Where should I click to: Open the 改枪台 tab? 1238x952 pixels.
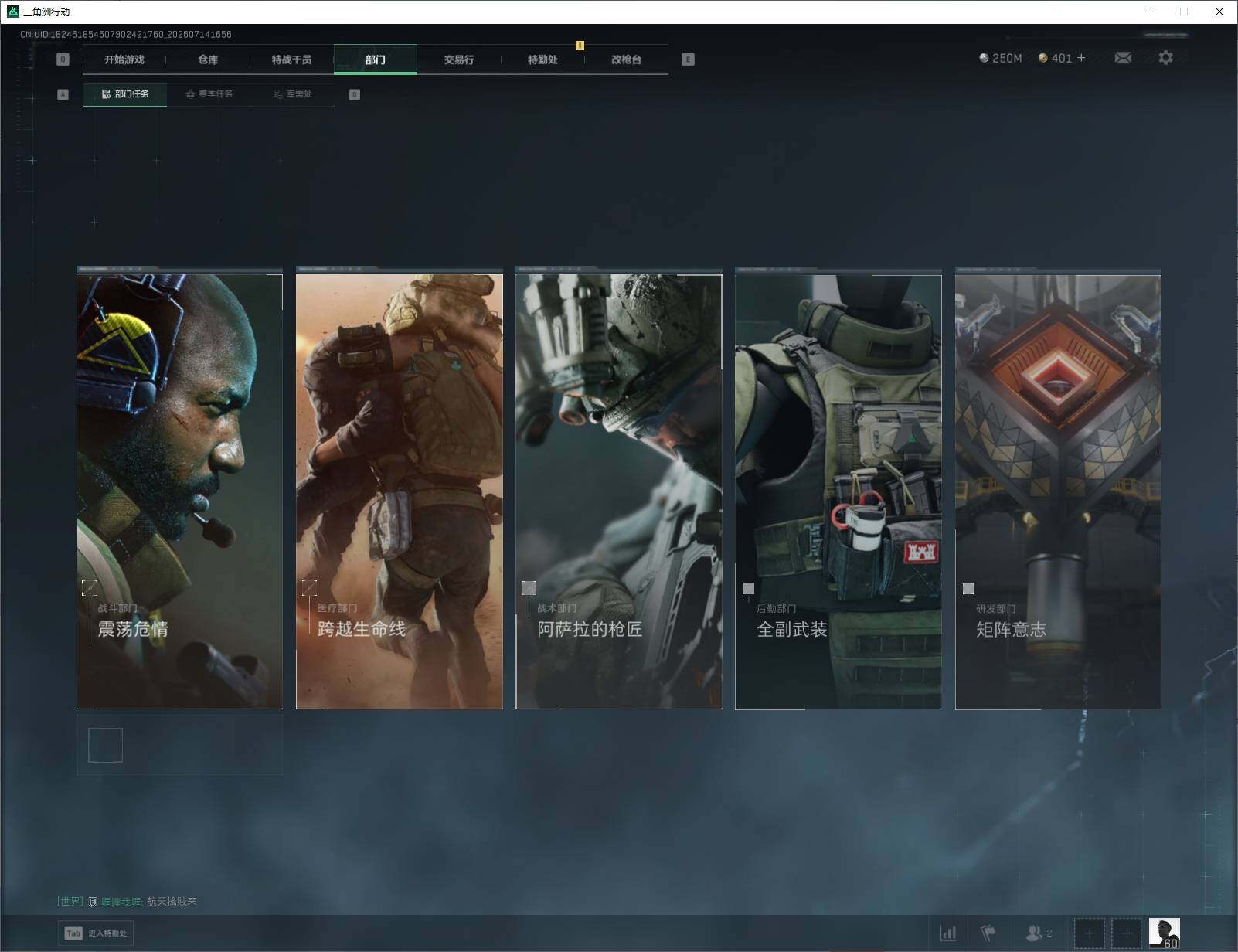click(x=626, y=59)
